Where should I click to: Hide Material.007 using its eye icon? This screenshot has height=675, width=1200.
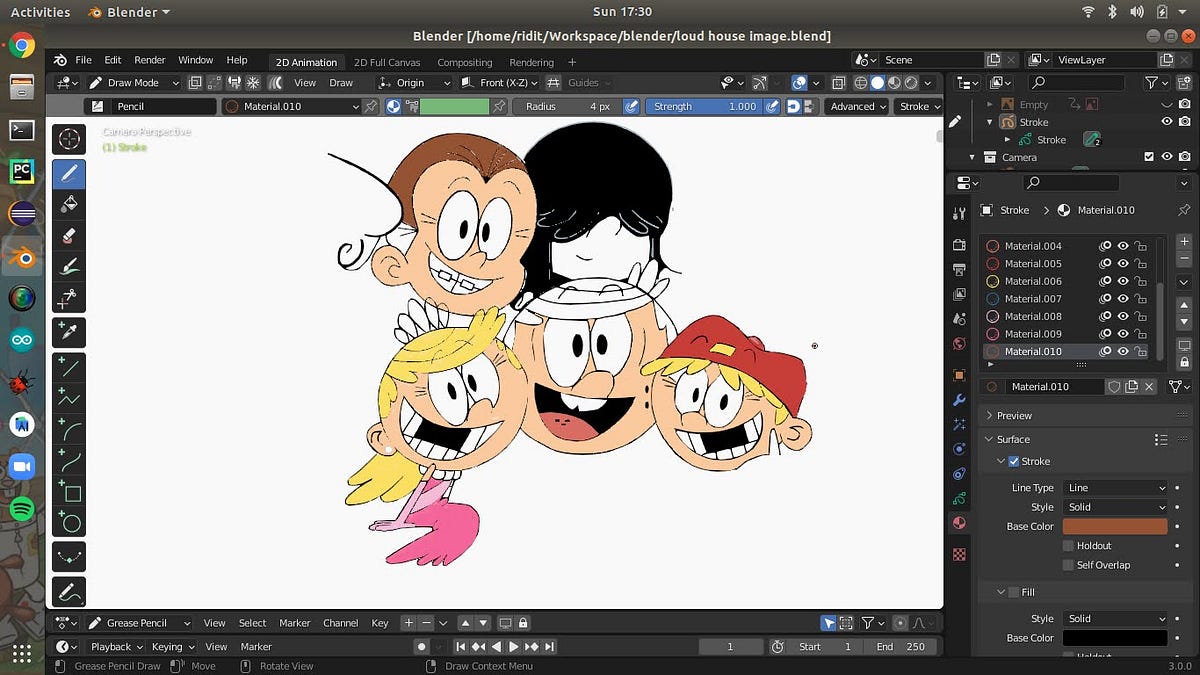coord(1123,299)
